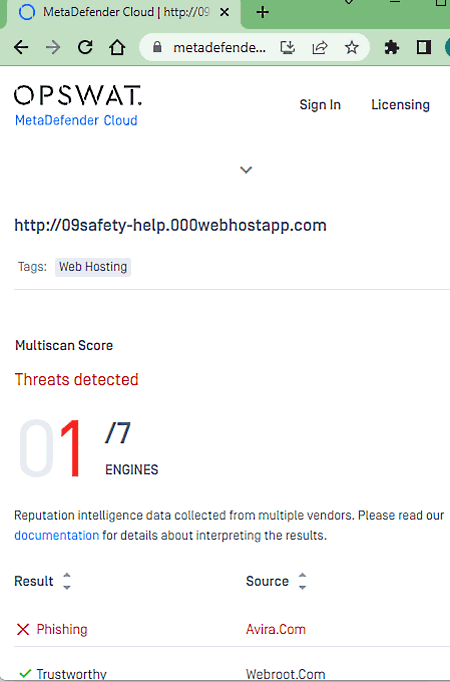Toggle the browser side panel icon
Screen dimensions: 450x682
click(x=423, y=47)
